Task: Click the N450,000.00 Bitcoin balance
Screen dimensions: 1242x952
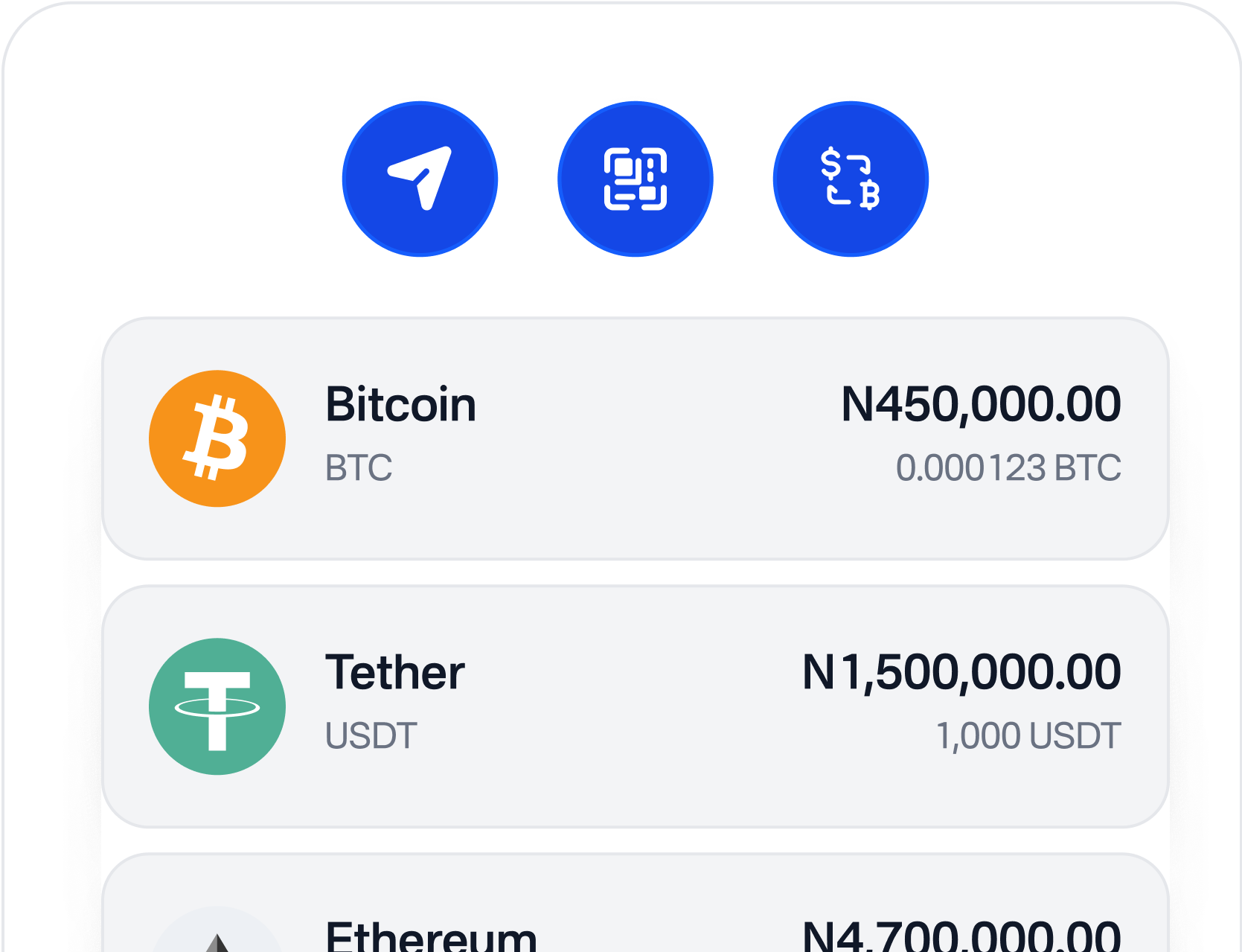Action: tap(980, 405)
